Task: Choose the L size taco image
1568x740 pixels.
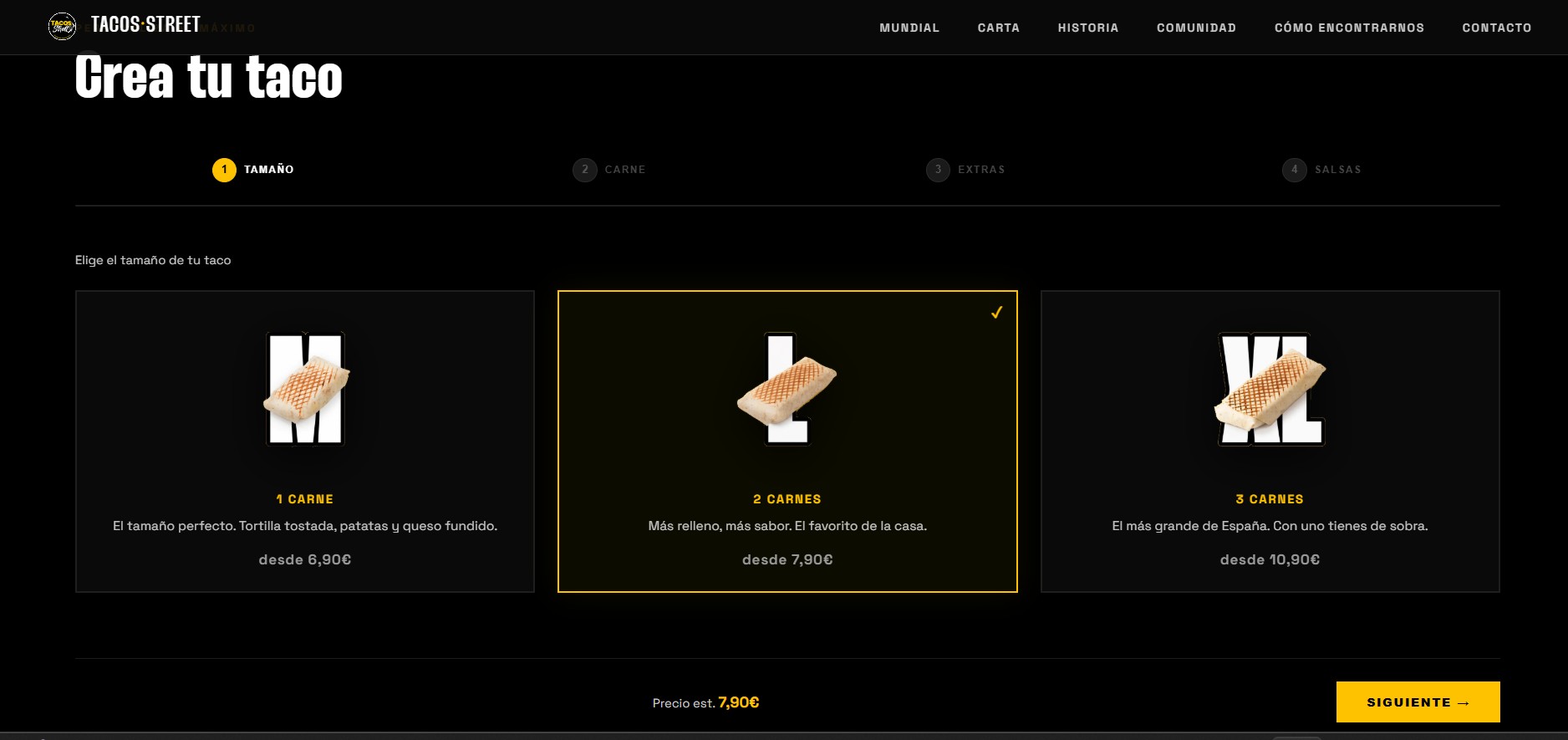Action: (x=787, y=389)
